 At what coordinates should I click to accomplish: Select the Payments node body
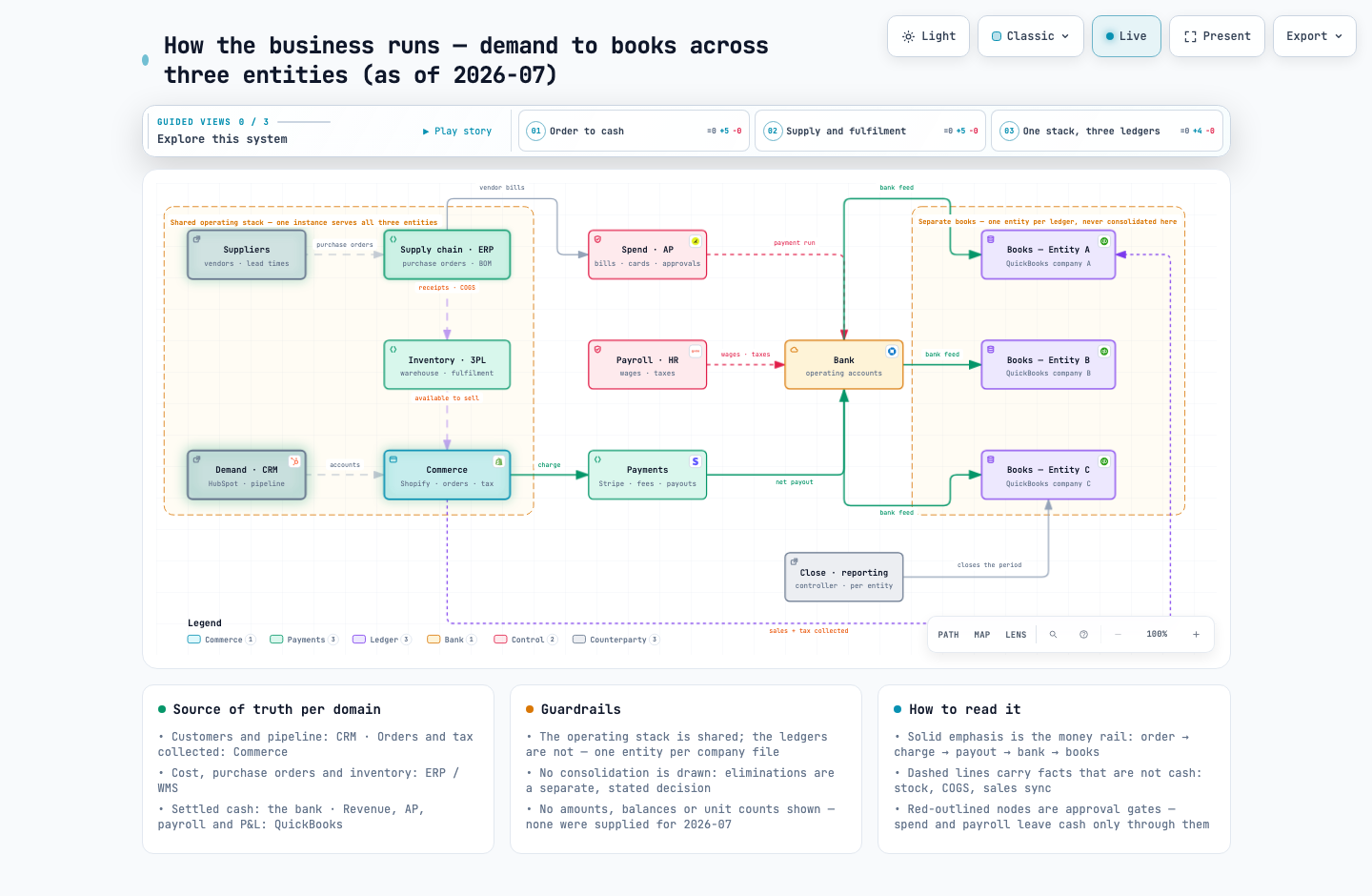(x=648, y=475)
